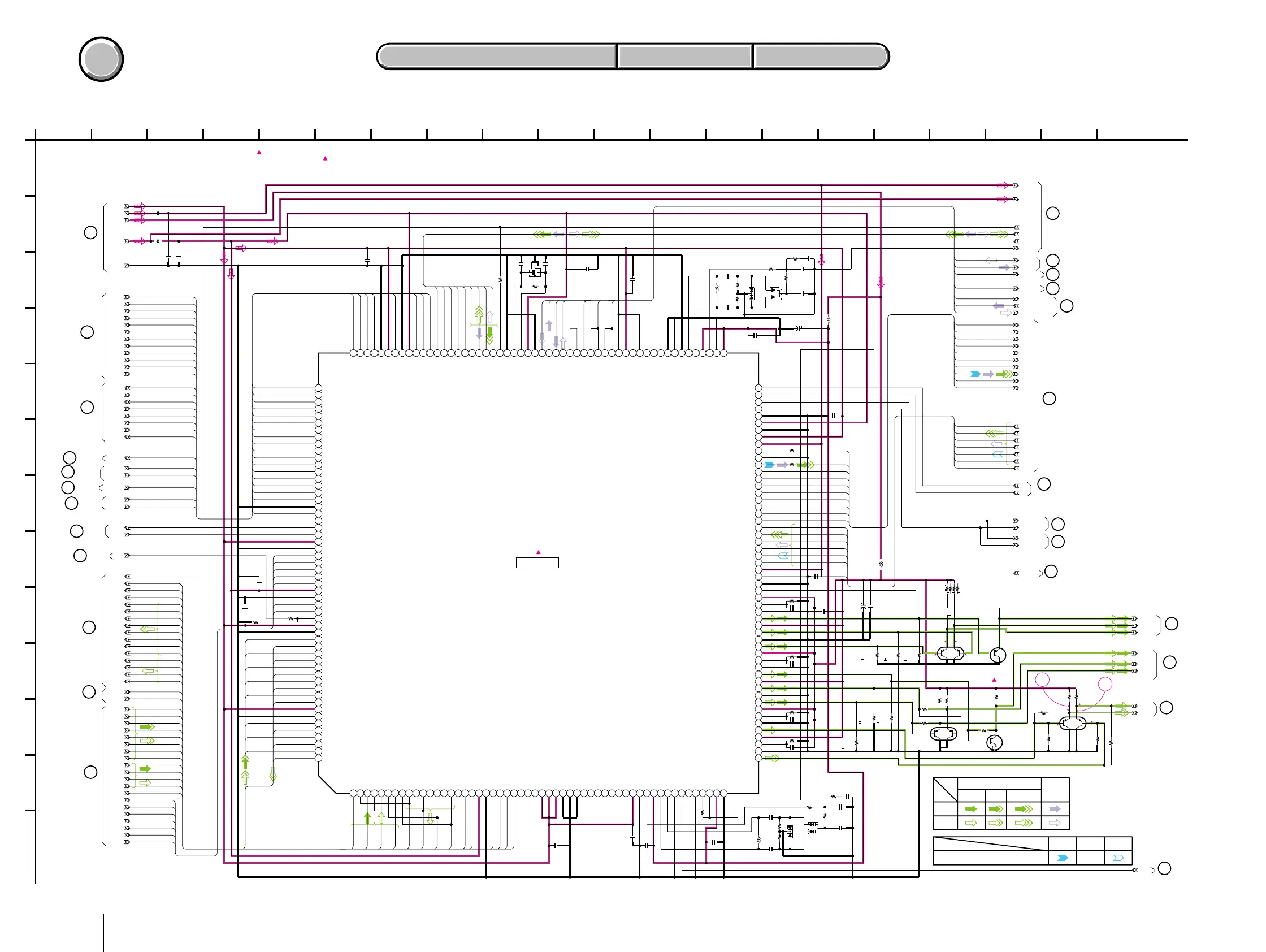This screenshot has height=952, width=1266.
Task: Click the outlined green arrow with three chevrons in the legend
Action: click(1024, 823)
